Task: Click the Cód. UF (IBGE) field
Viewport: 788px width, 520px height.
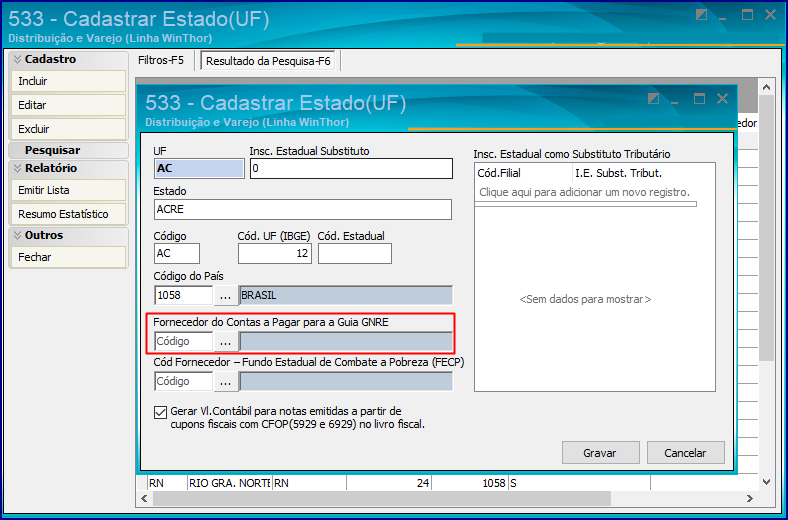Action: pyautogui.click(x=274, y=254)
